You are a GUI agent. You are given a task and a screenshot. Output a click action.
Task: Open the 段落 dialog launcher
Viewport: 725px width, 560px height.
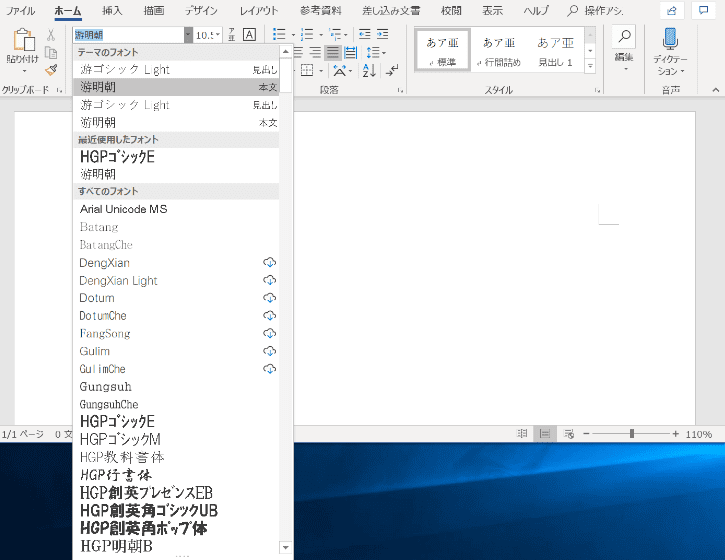coord(400,91)
